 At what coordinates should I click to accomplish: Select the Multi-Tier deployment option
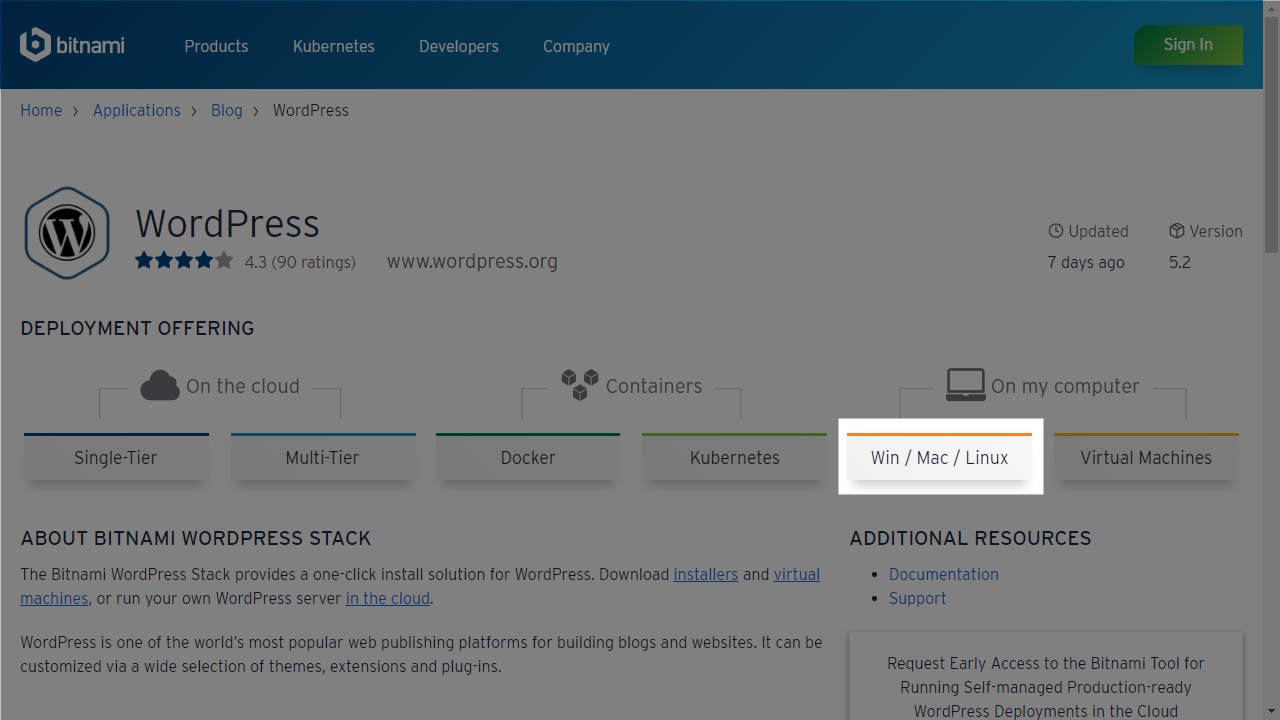[322, 457]
